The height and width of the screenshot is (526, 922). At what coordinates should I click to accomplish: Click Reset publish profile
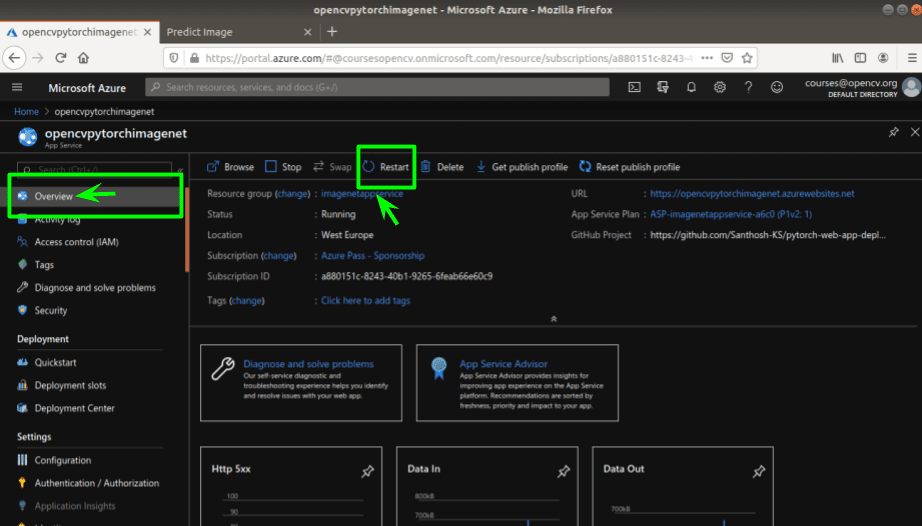pyautogui.click(x=629, y=167)
